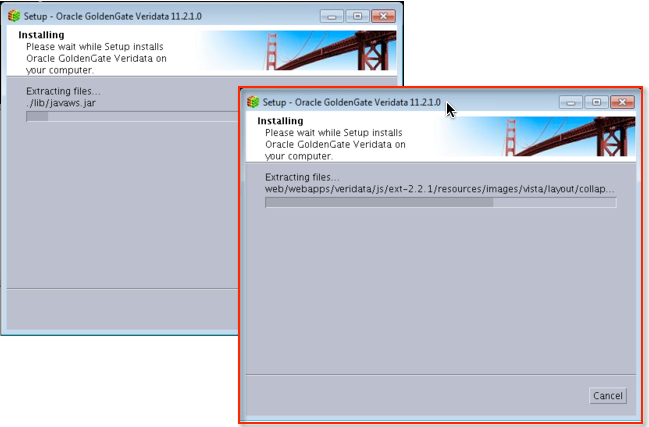This screenshot has height=427, width=649.
Task: Click the 'Installing' heading in front window
Action: coord(280,121)
